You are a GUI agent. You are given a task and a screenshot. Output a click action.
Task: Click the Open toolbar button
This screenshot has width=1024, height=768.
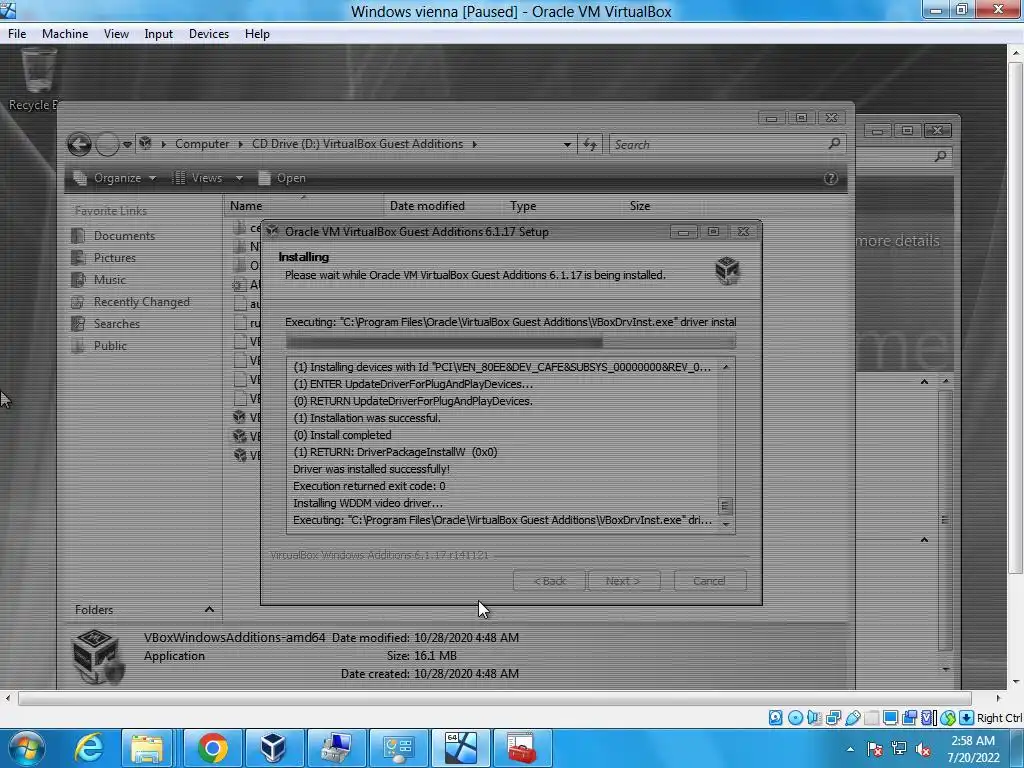point(282,178)
